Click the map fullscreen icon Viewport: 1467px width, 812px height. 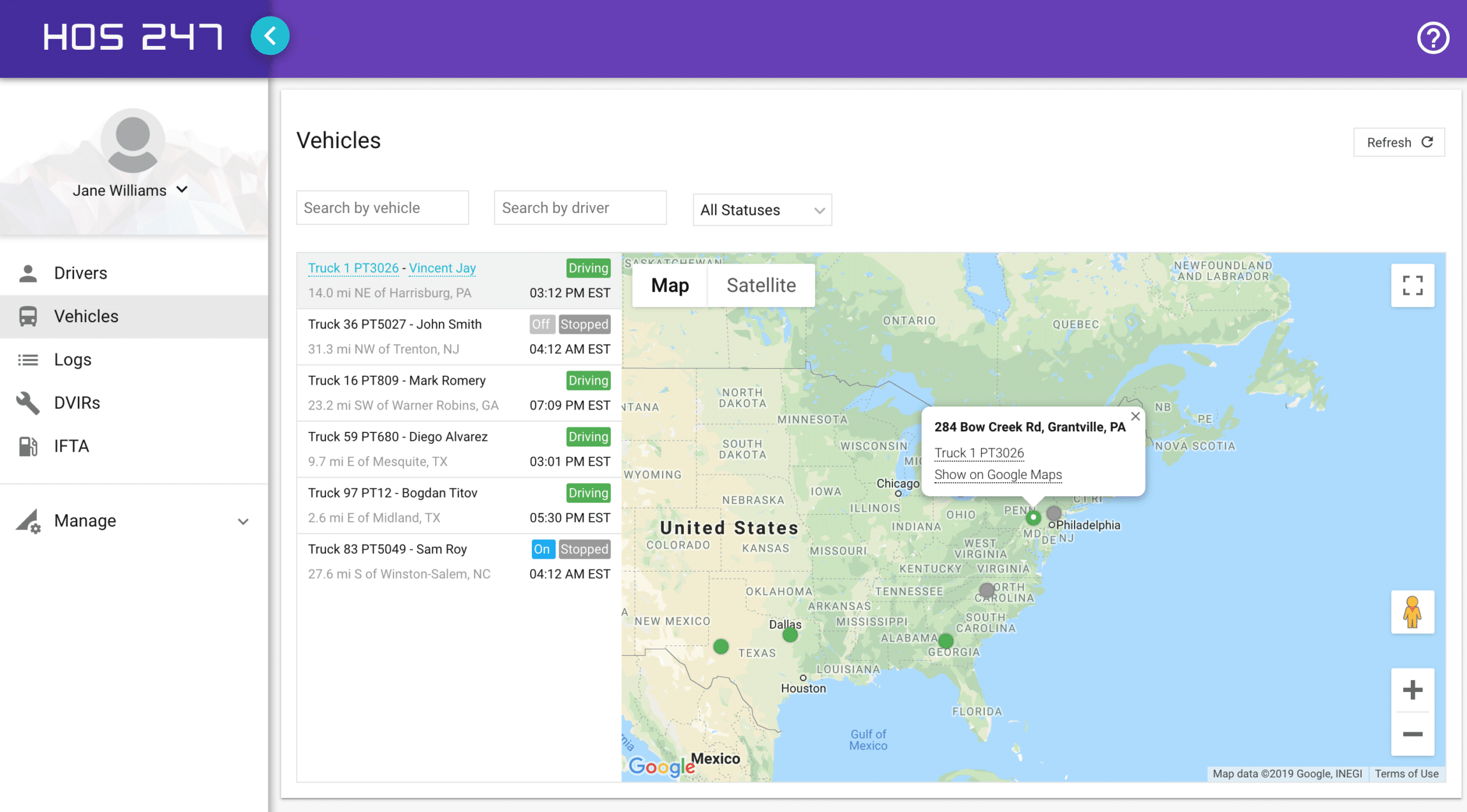[1412, 285]
